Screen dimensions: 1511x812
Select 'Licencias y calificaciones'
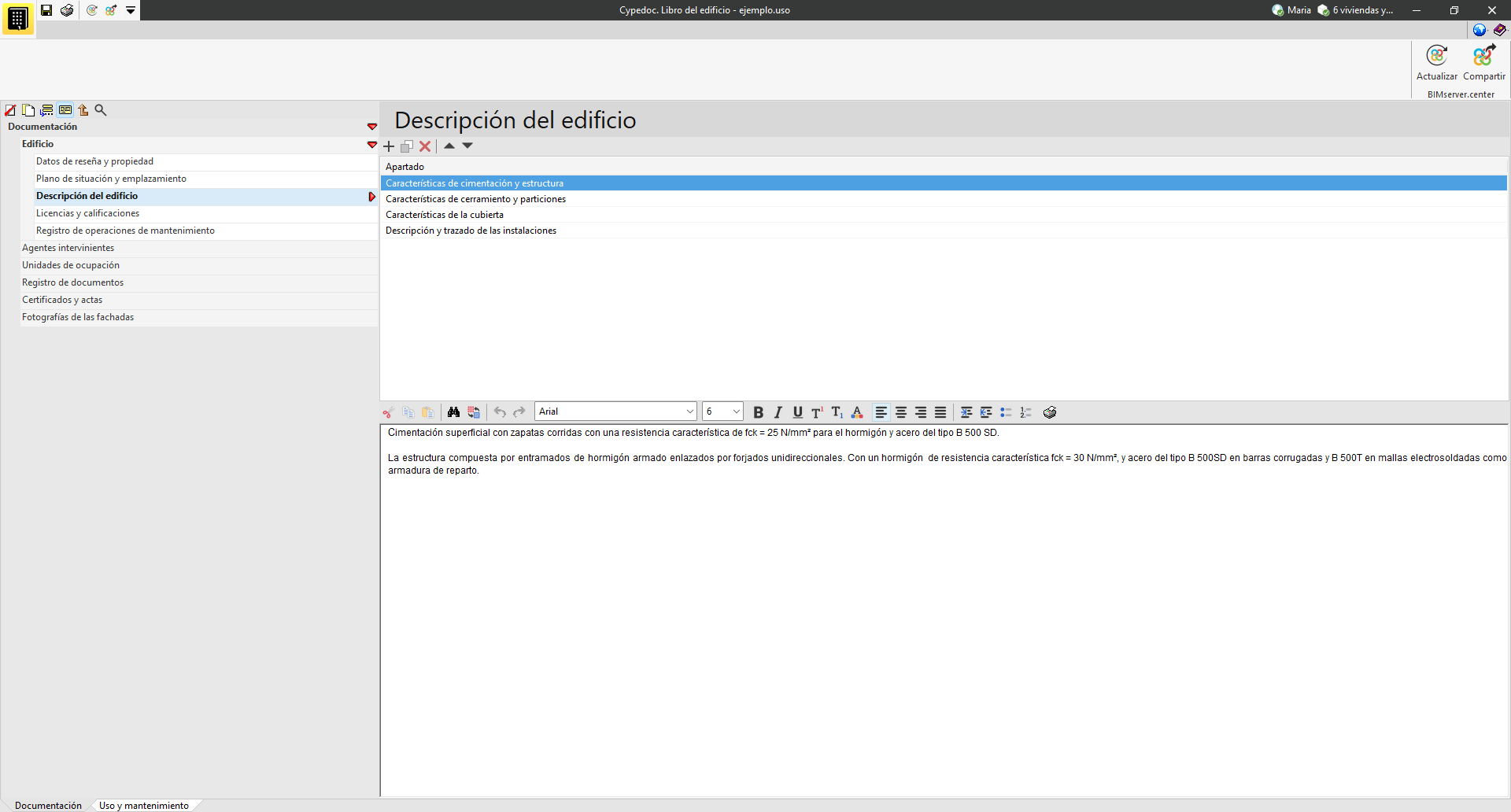tap(206, 213)
